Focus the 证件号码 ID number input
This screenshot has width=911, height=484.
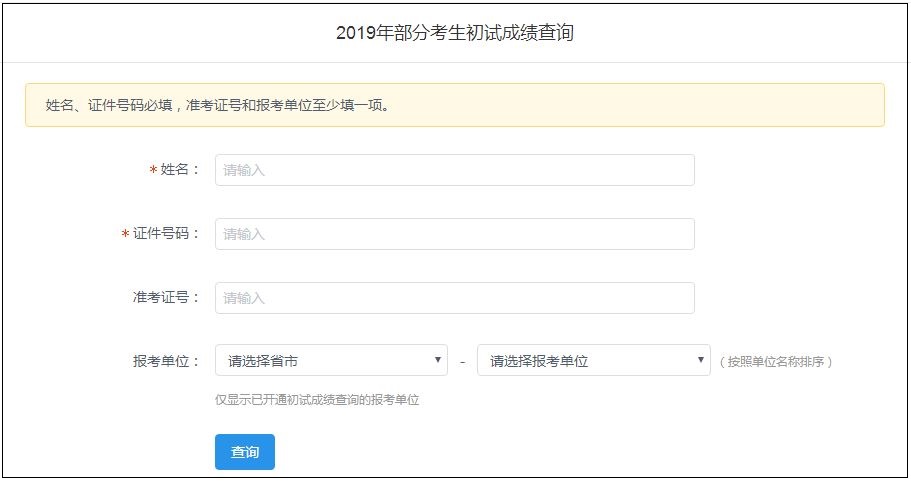click(x=454, y=234)
